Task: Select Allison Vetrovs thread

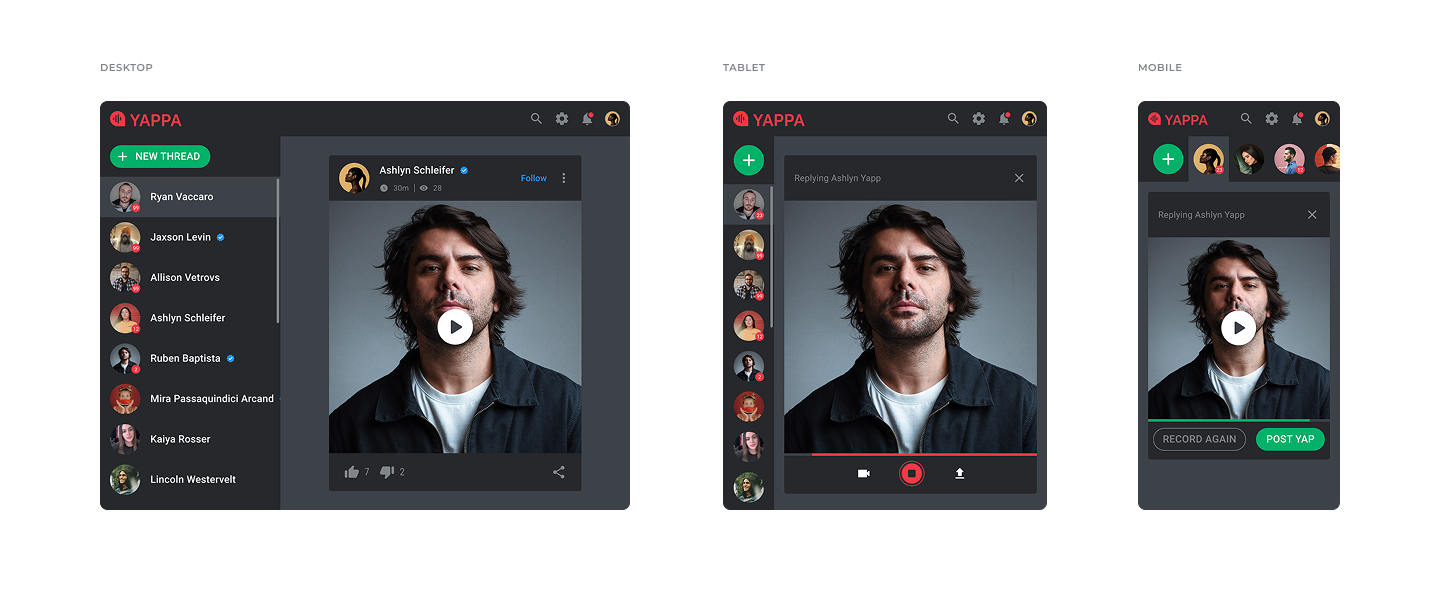Action: [188, 277]
